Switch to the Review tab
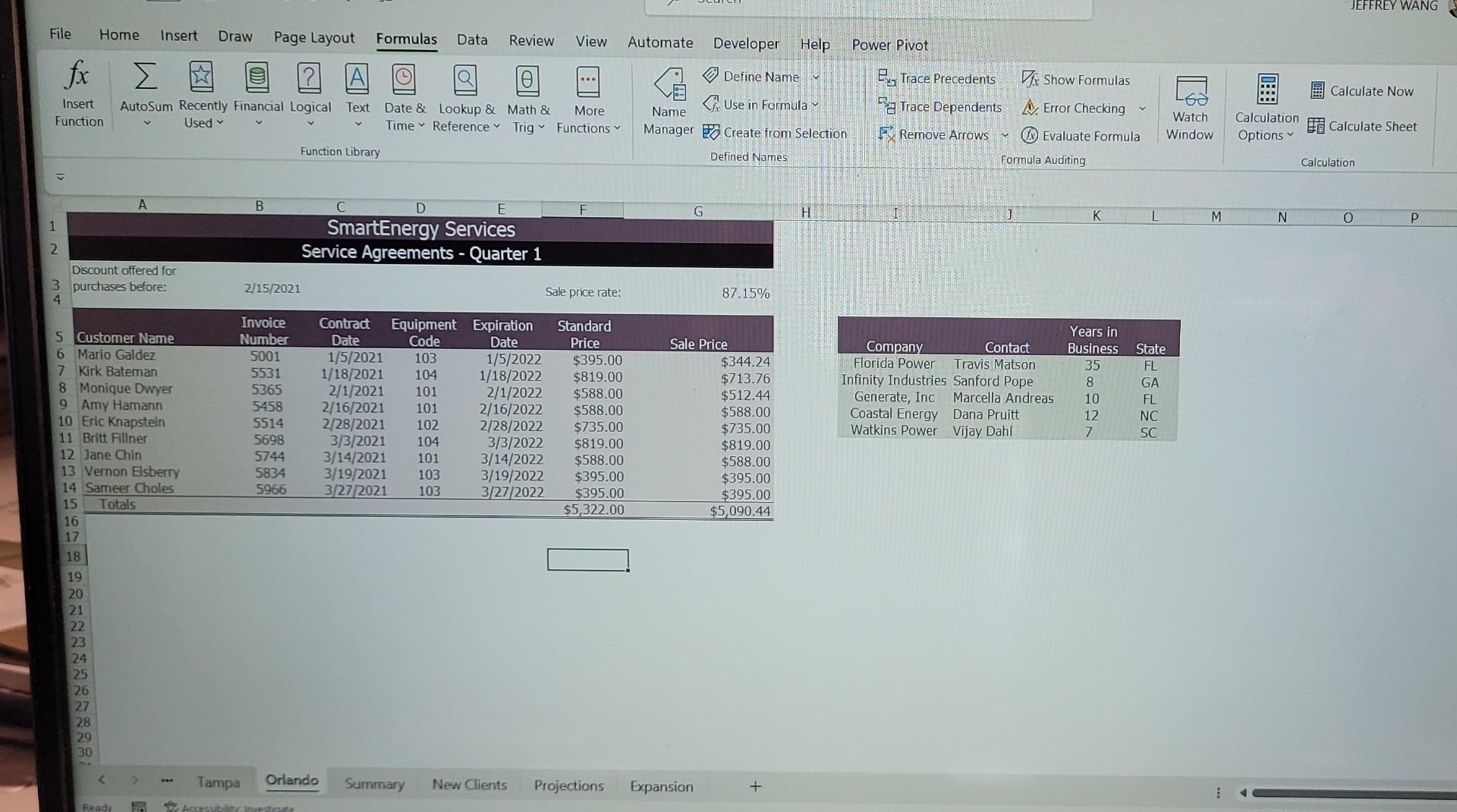1457x812 pixels. pyautogui.click(x=531, y=40)
